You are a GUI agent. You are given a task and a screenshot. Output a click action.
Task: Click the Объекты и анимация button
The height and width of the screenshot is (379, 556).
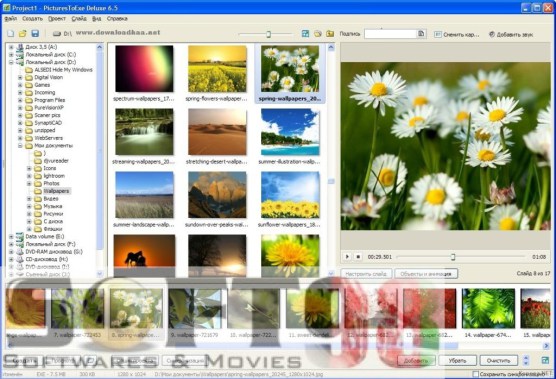(426, 274)
